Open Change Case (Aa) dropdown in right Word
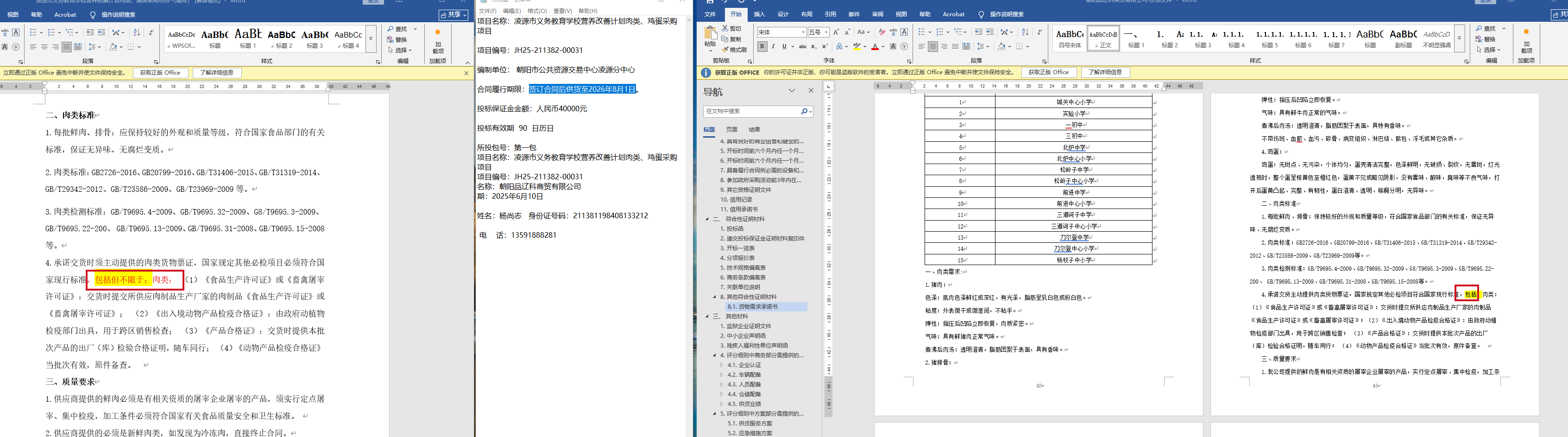Image resolution: width=1568 pixels, height=437 pixels. tap(863, 32)
